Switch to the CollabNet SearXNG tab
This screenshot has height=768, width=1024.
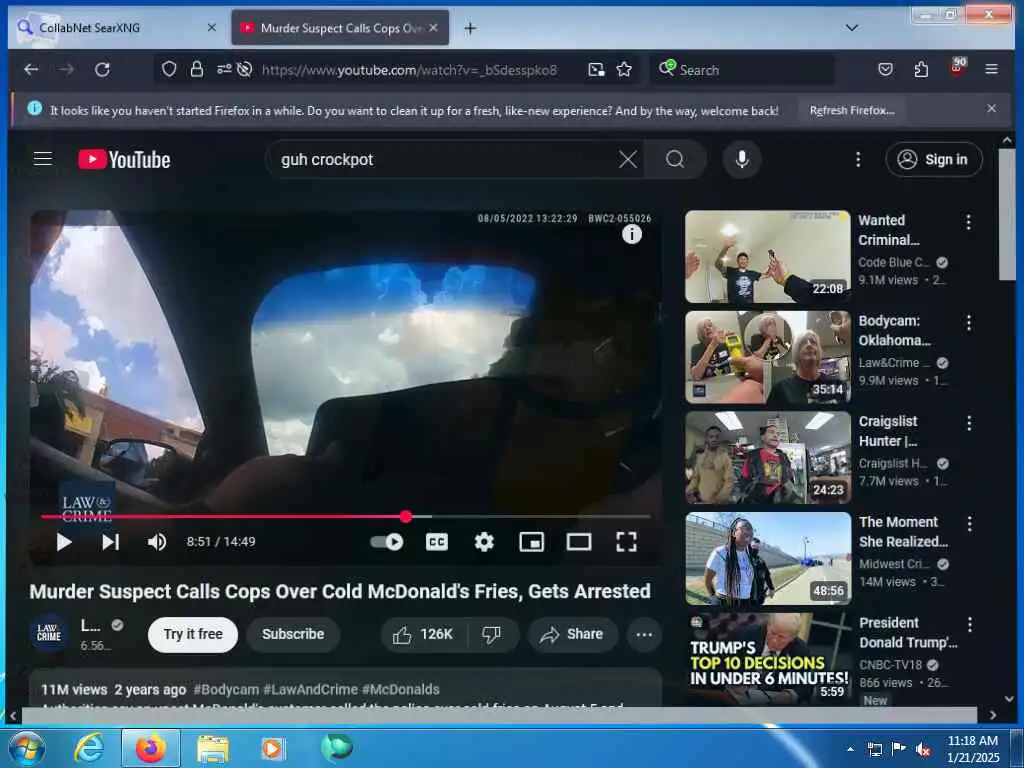click(x=116, y=27)
